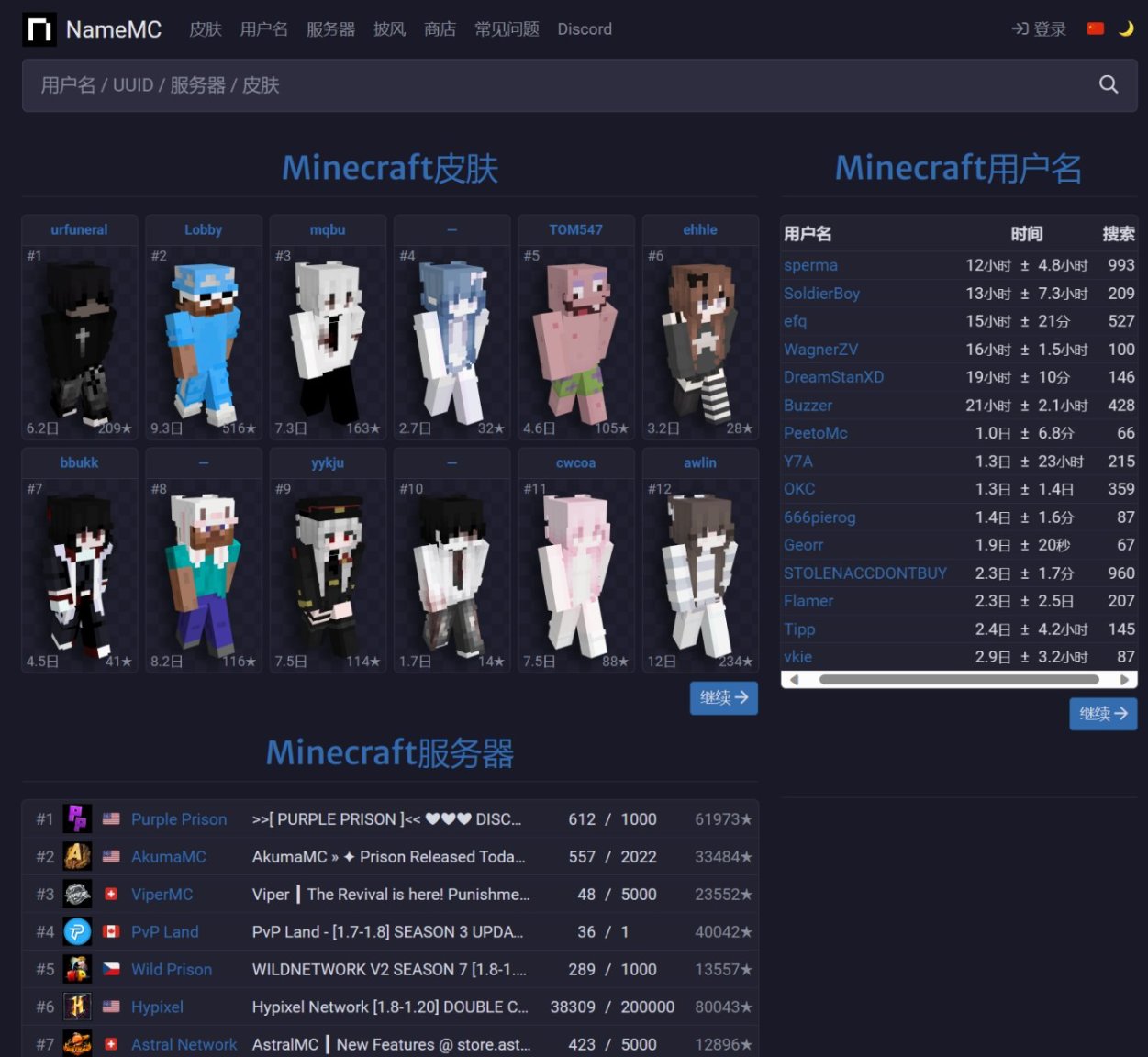This screenshot has height=1057, width=1148.
Task: Click the search magnifier icon
Action: click(1109, 85)
